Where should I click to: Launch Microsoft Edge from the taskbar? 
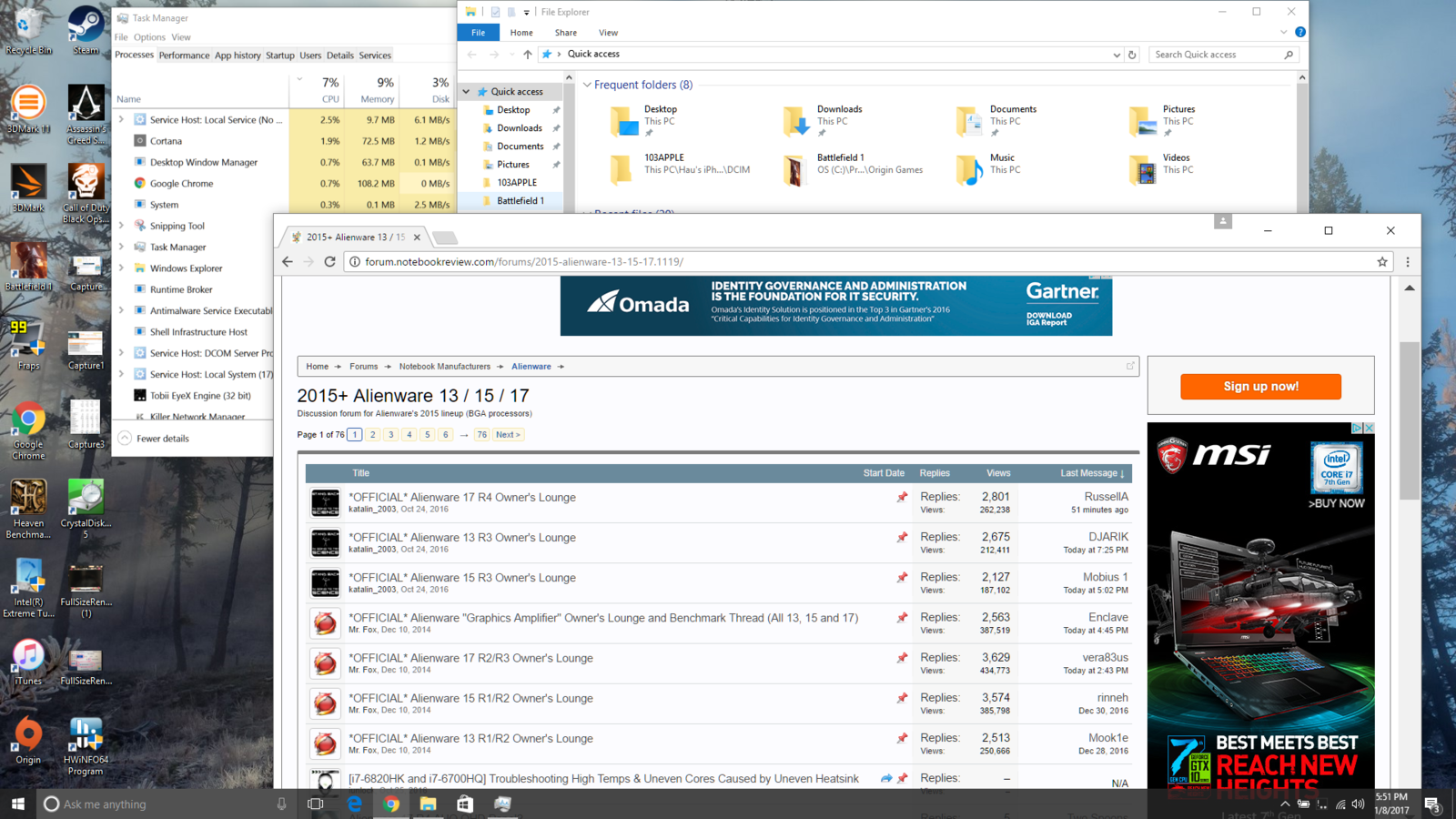(354, 804)
